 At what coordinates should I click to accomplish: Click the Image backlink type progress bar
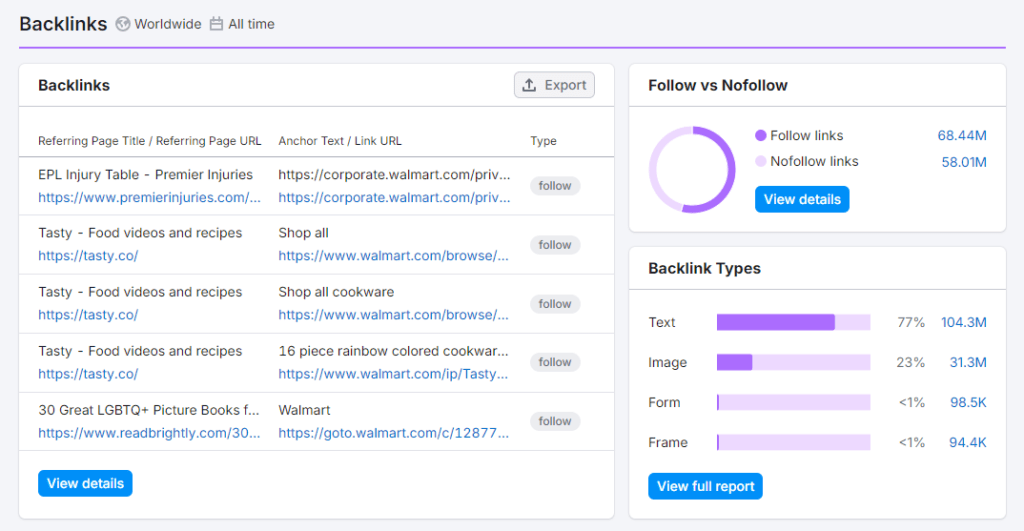tap(793, 362)
